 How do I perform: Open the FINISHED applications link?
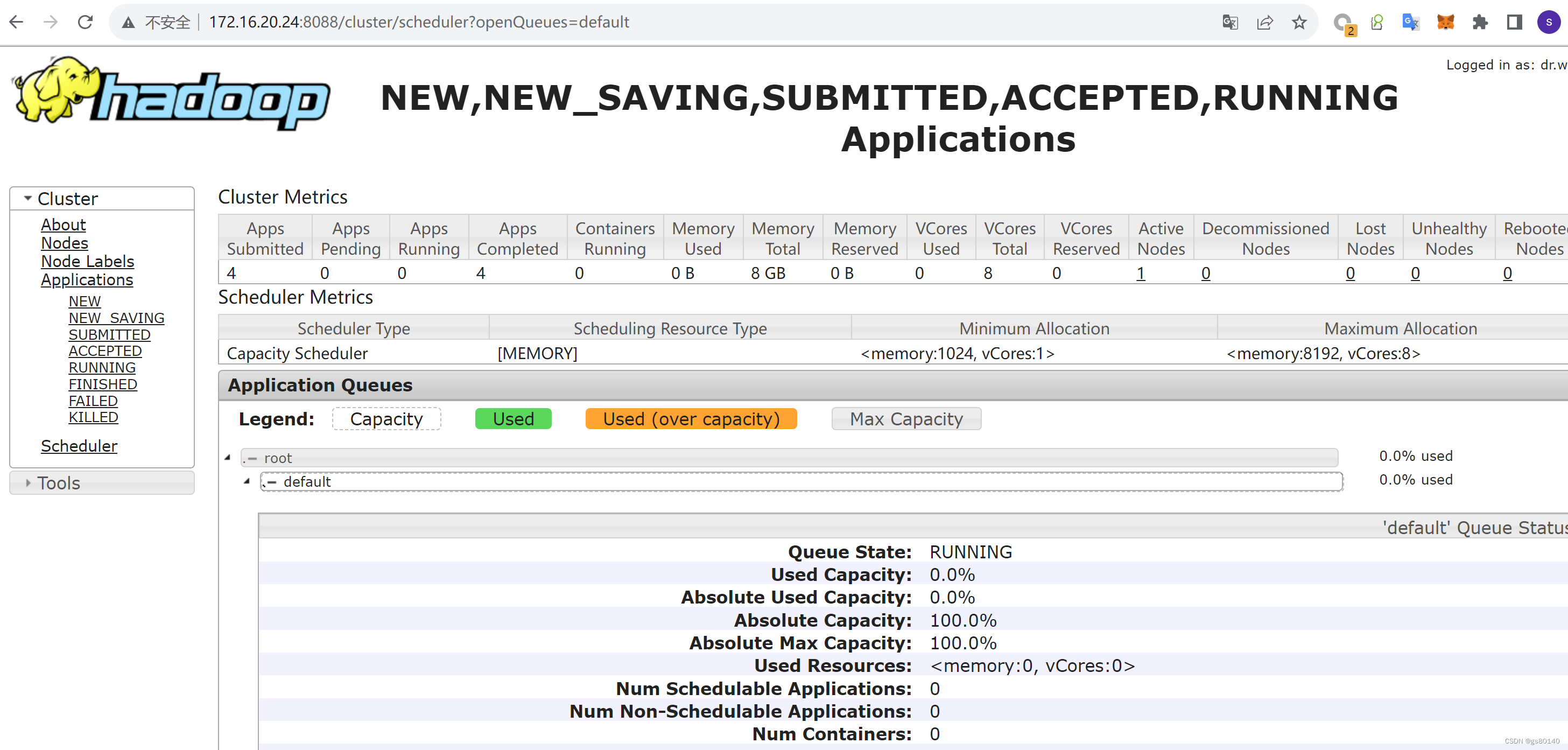[x=102, y=384]
